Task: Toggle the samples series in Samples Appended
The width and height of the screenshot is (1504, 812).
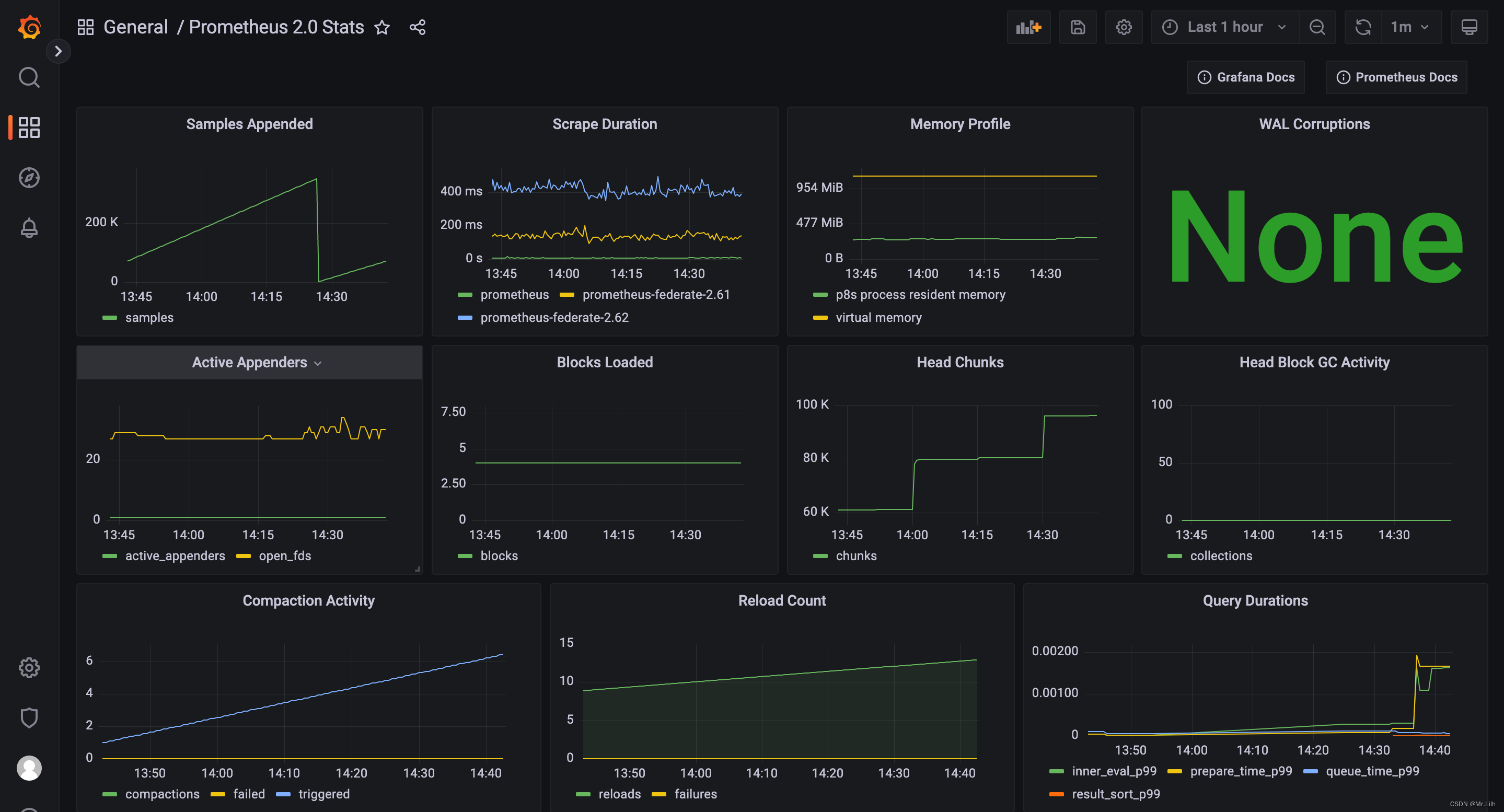Action: pos(149,318)
